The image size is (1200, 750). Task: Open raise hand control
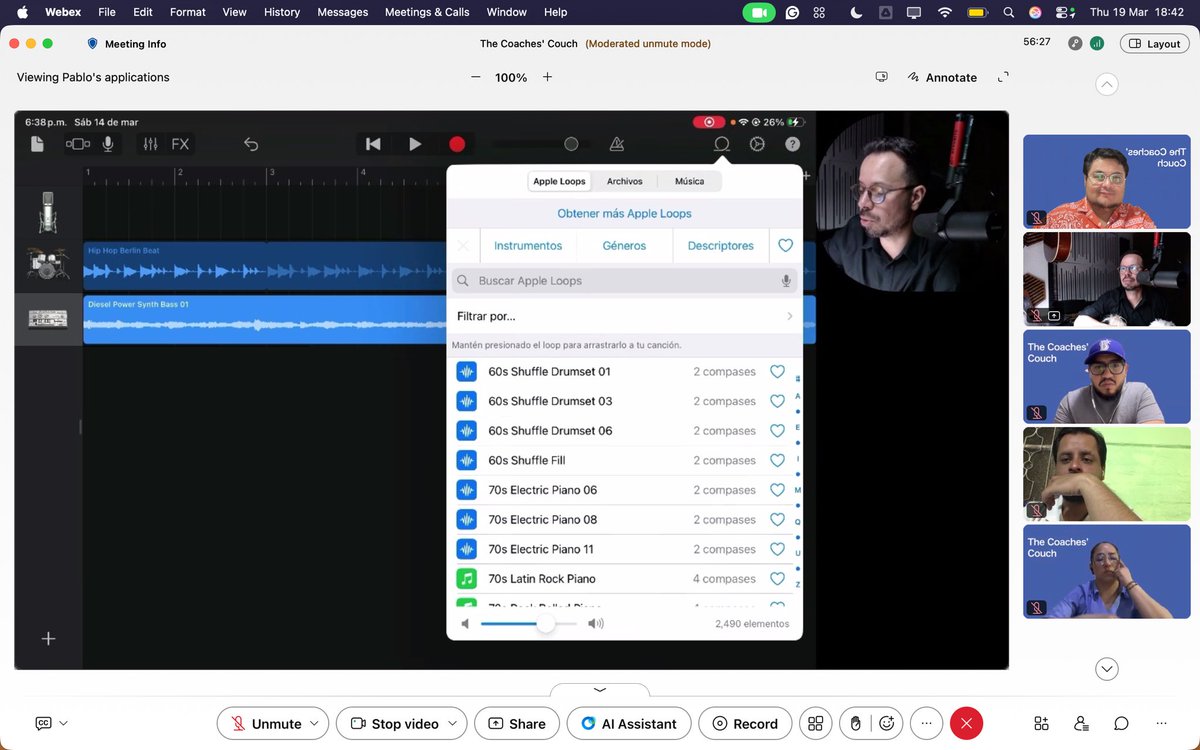(x=855, y=723)
